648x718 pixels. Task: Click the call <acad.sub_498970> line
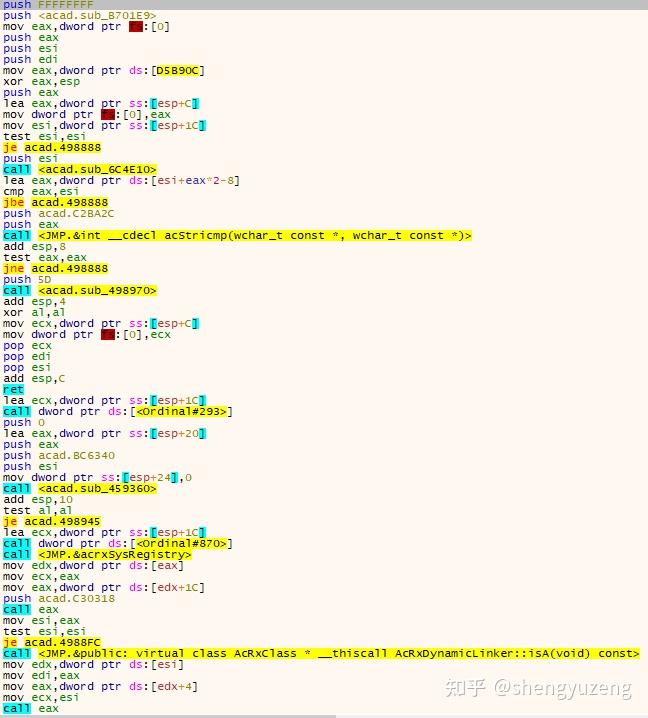[80, 290]
